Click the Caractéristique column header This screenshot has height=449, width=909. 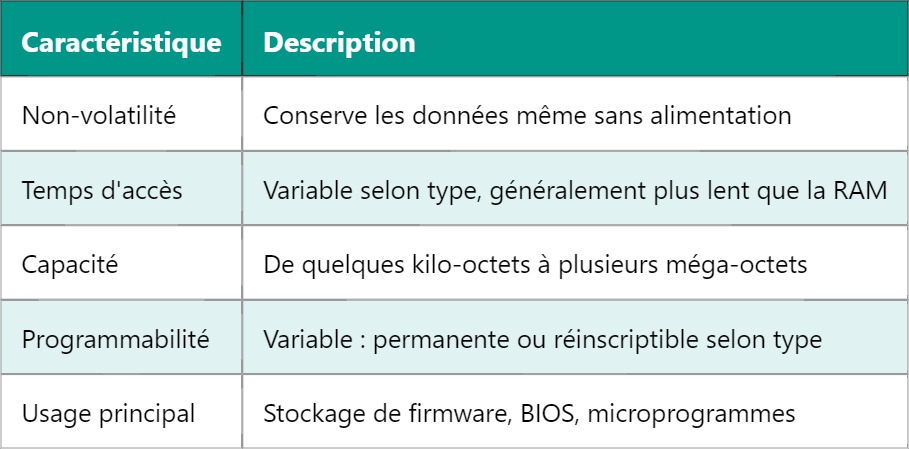tap(121, 44)
